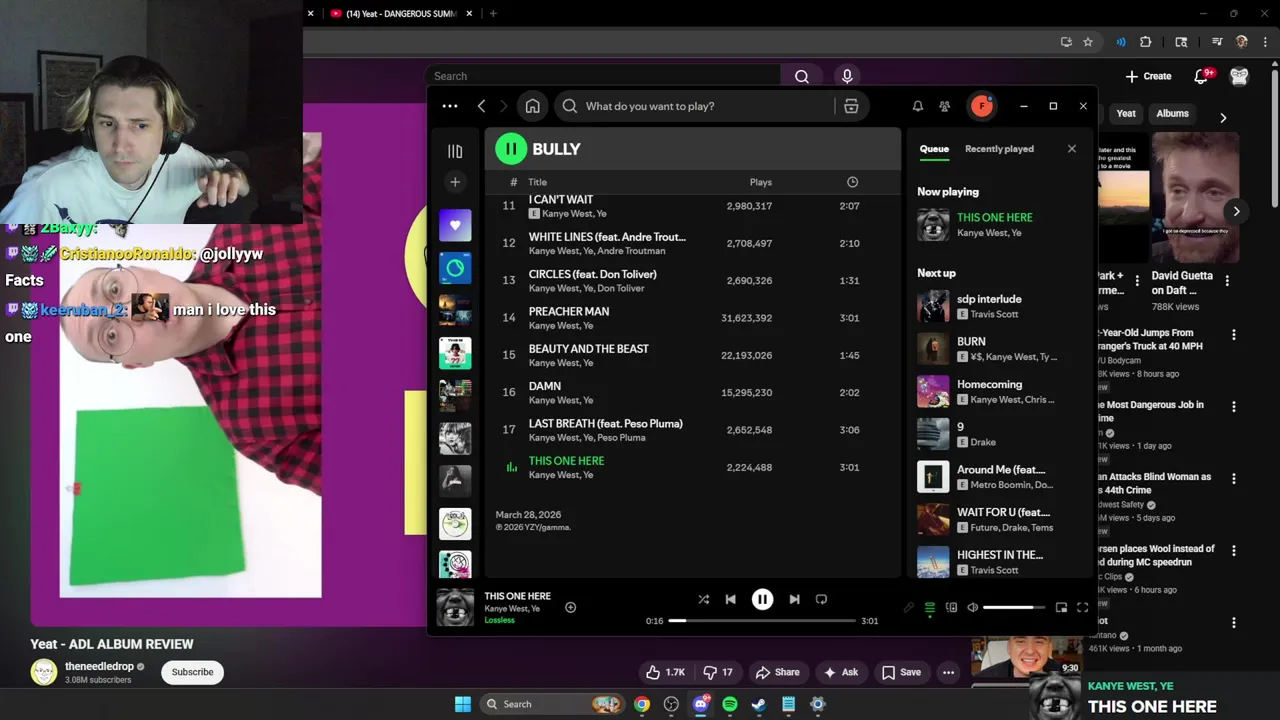The width and height of the screenshot is (1280, 720).
Task: Play track LAST BREATH feat. Peso Pluma
Action: click(692, 430)
